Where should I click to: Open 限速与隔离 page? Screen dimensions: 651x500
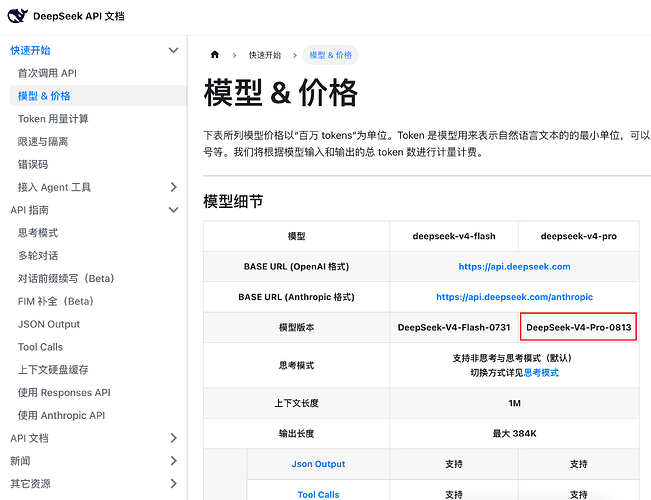(43, 142)
